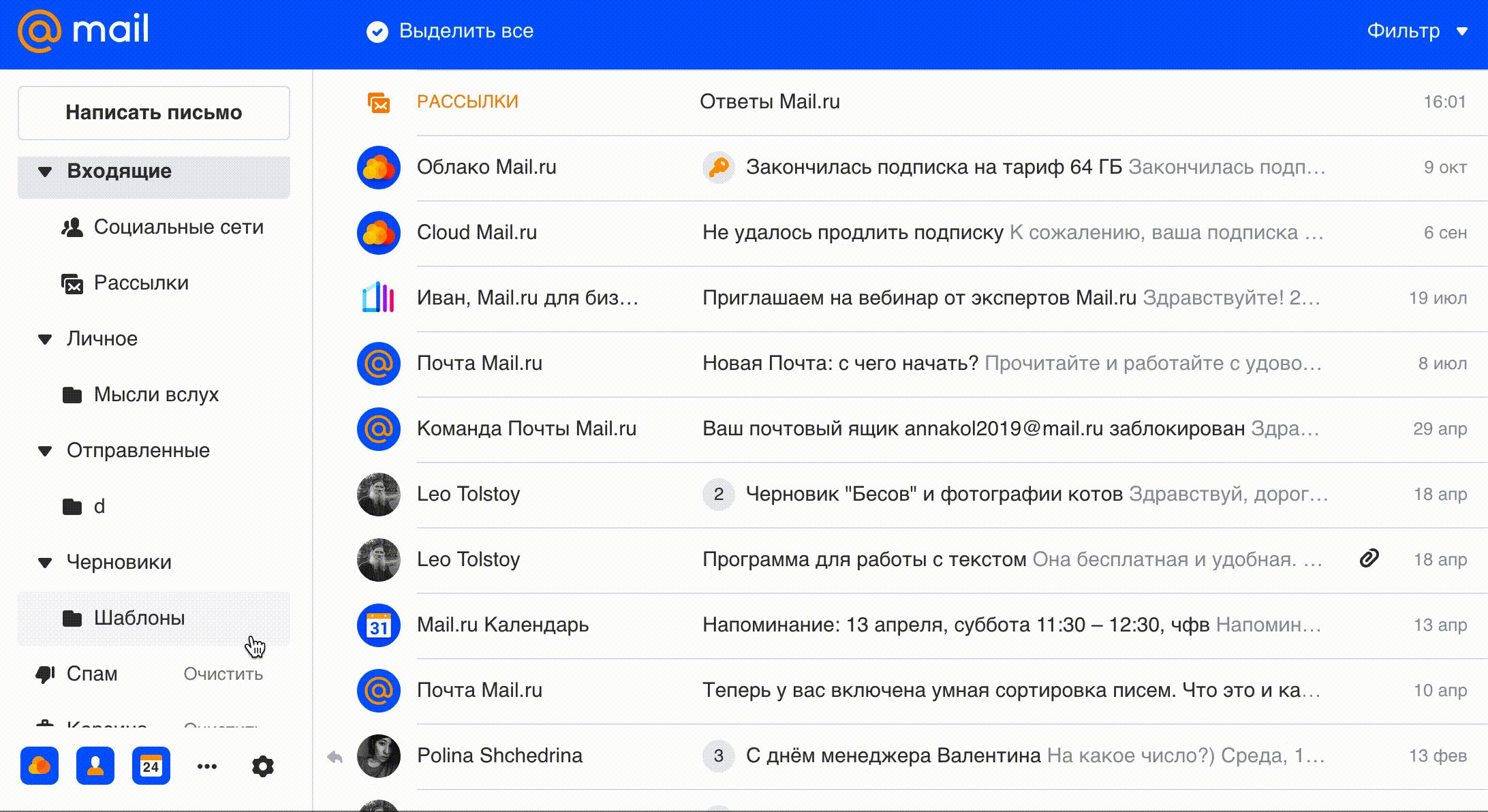Image resolution: width=1488 pixels, height=812 pixels.
Task: Click Написать письмо button
Action: coord(154,112)
